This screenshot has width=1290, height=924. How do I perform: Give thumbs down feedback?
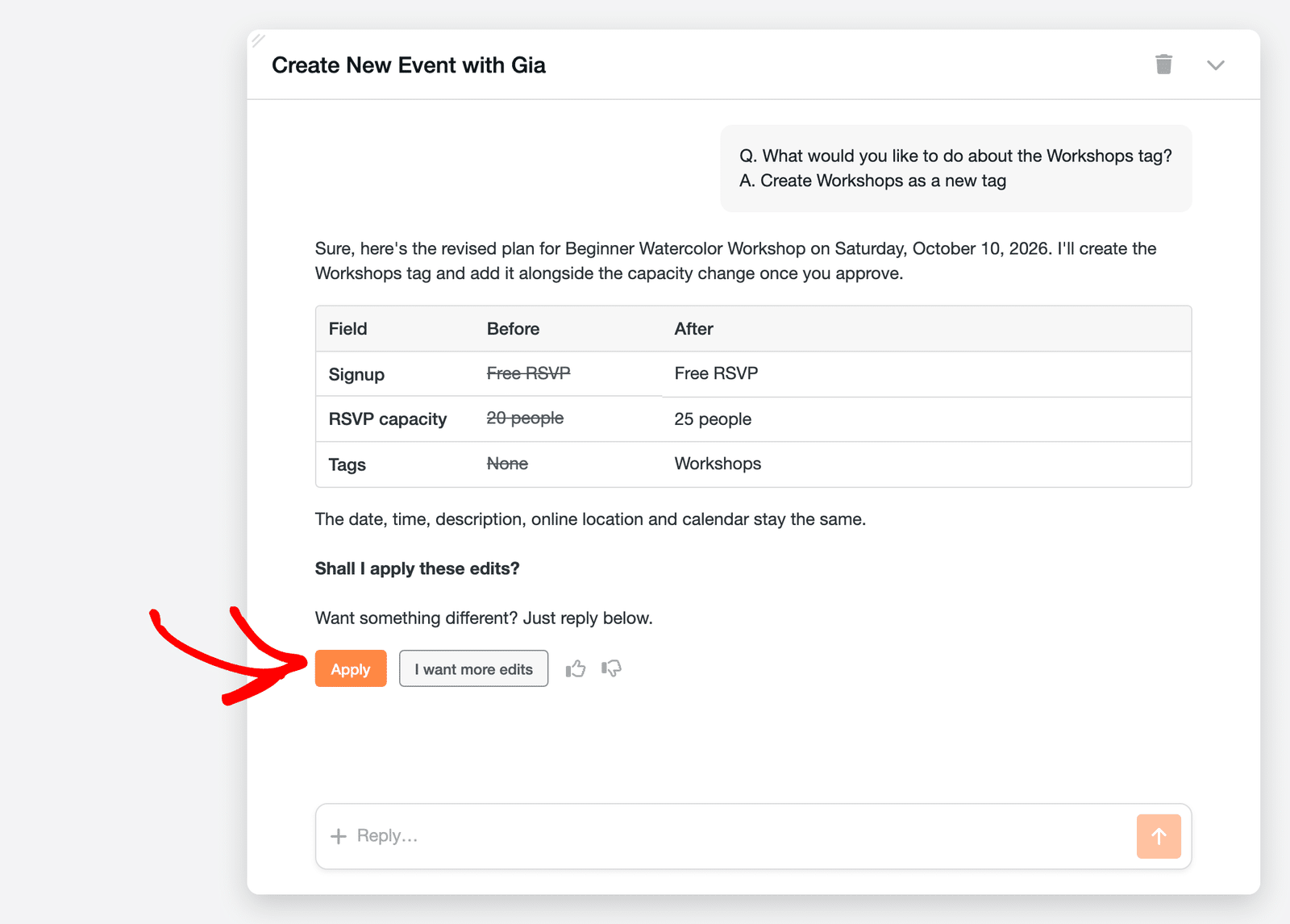[611, 668]
